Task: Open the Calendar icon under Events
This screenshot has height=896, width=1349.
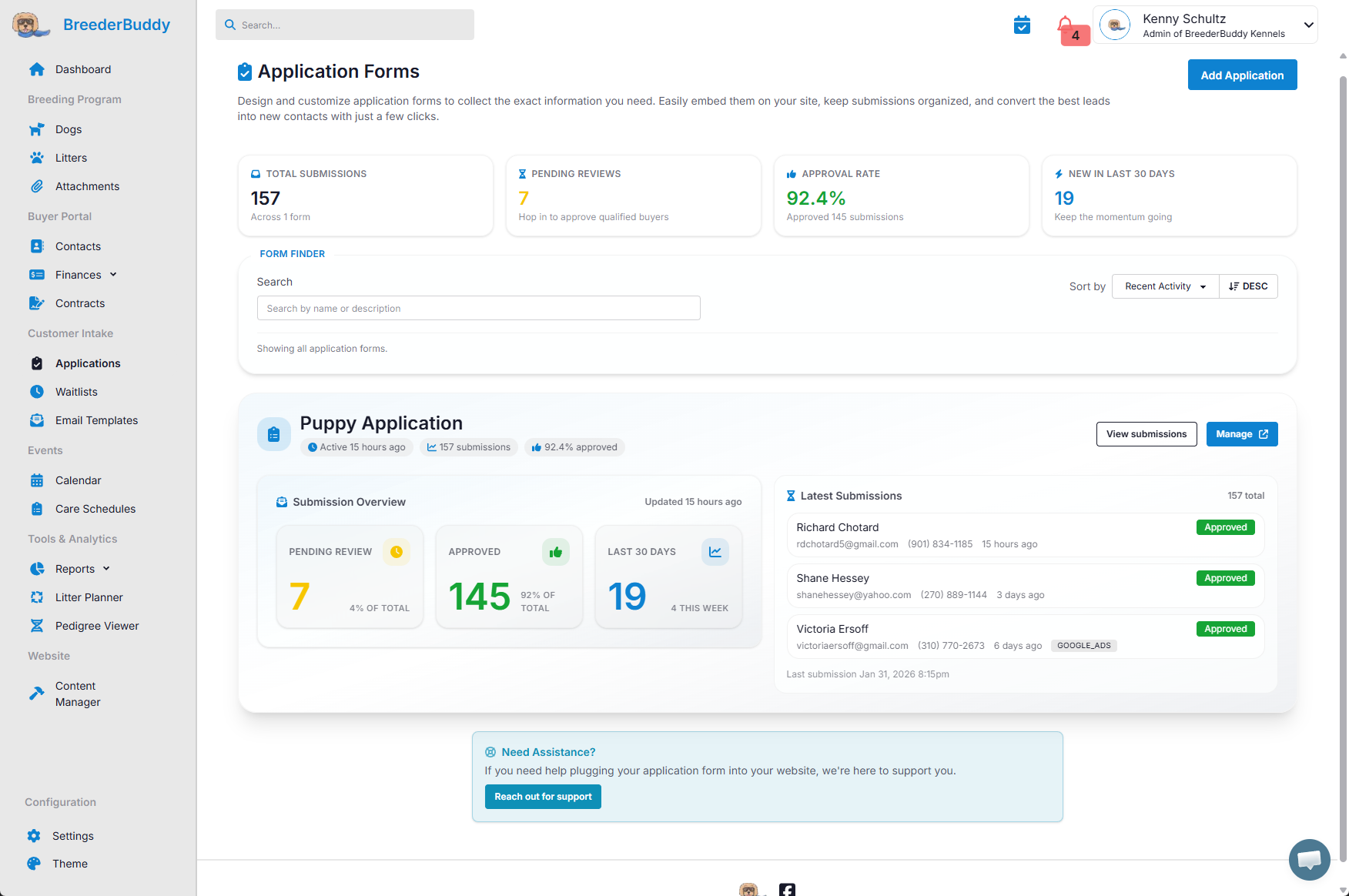Action: pyautogui.click(x=37, y=480)
